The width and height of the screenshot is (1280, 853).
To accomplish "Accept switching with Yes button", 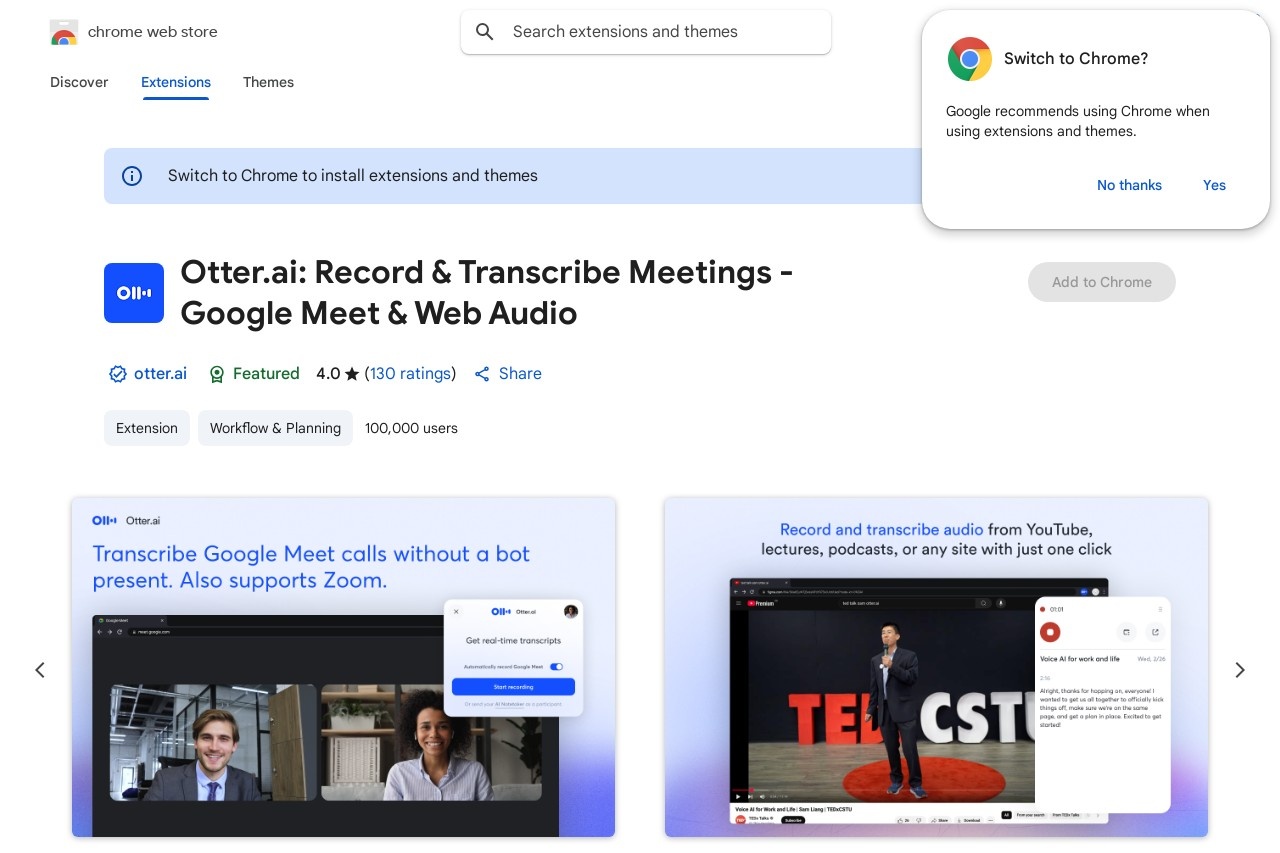I will pos(1214,185).
